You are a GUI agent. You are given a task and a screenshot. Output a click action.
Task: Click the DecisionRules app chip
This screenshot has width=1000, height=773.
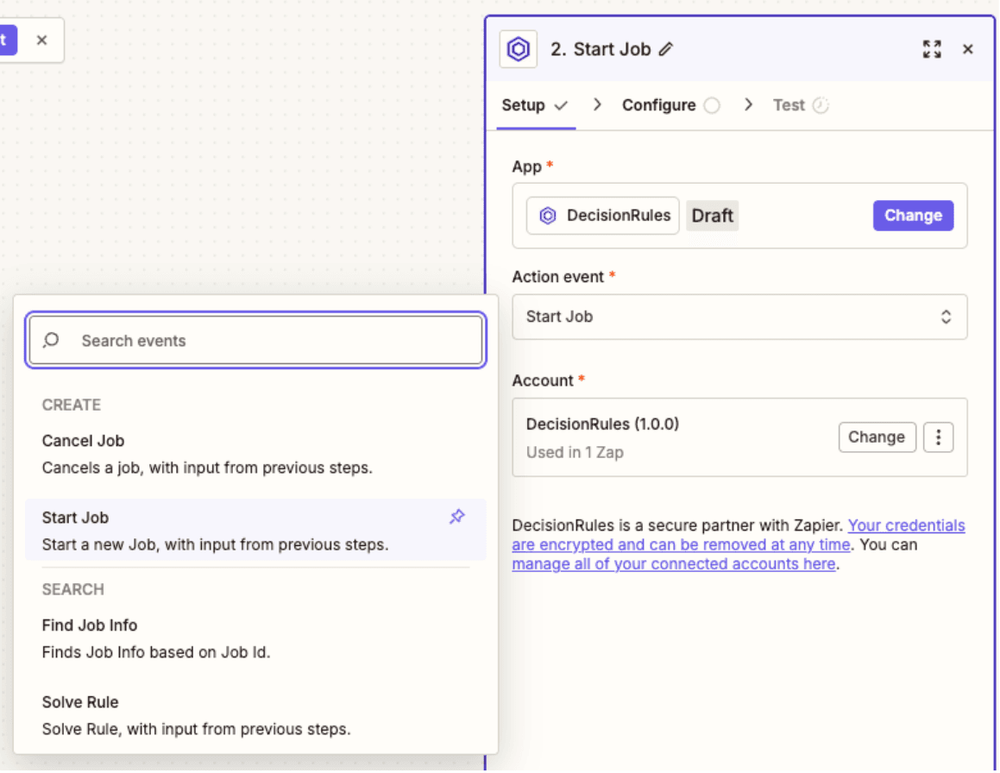pos(603,216)
